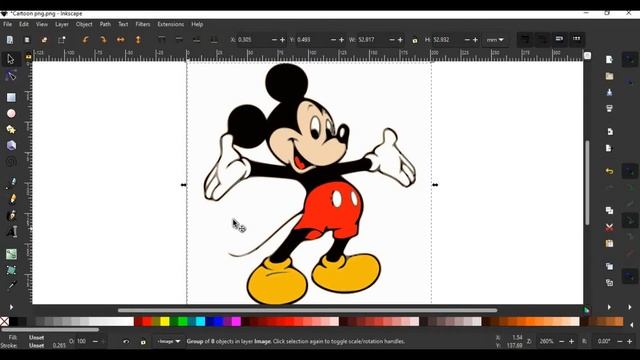Expand snap bar overflow arrow

point(630,307)
